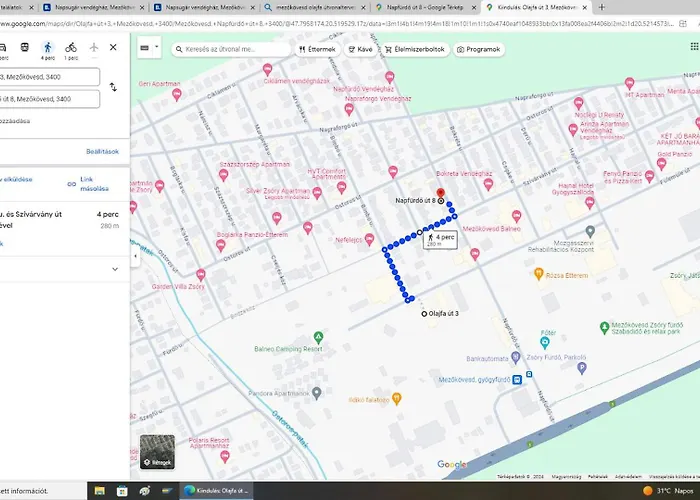Click the Polaris Resort Apartmanház pin
Screen dimensions: 700x500
225,457
